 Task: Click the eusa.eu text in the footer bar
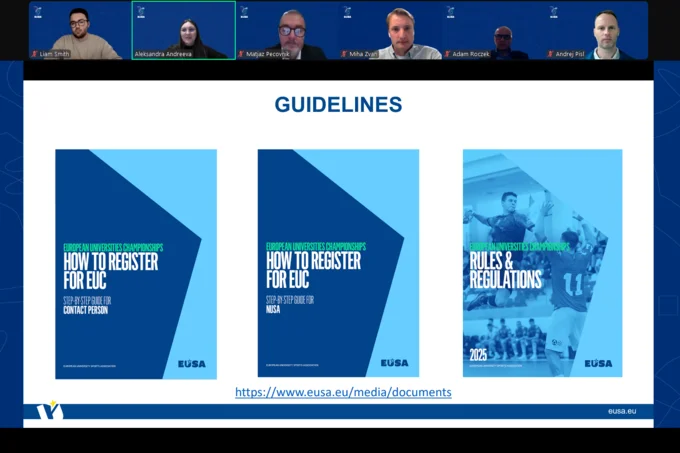coord(622,411)
